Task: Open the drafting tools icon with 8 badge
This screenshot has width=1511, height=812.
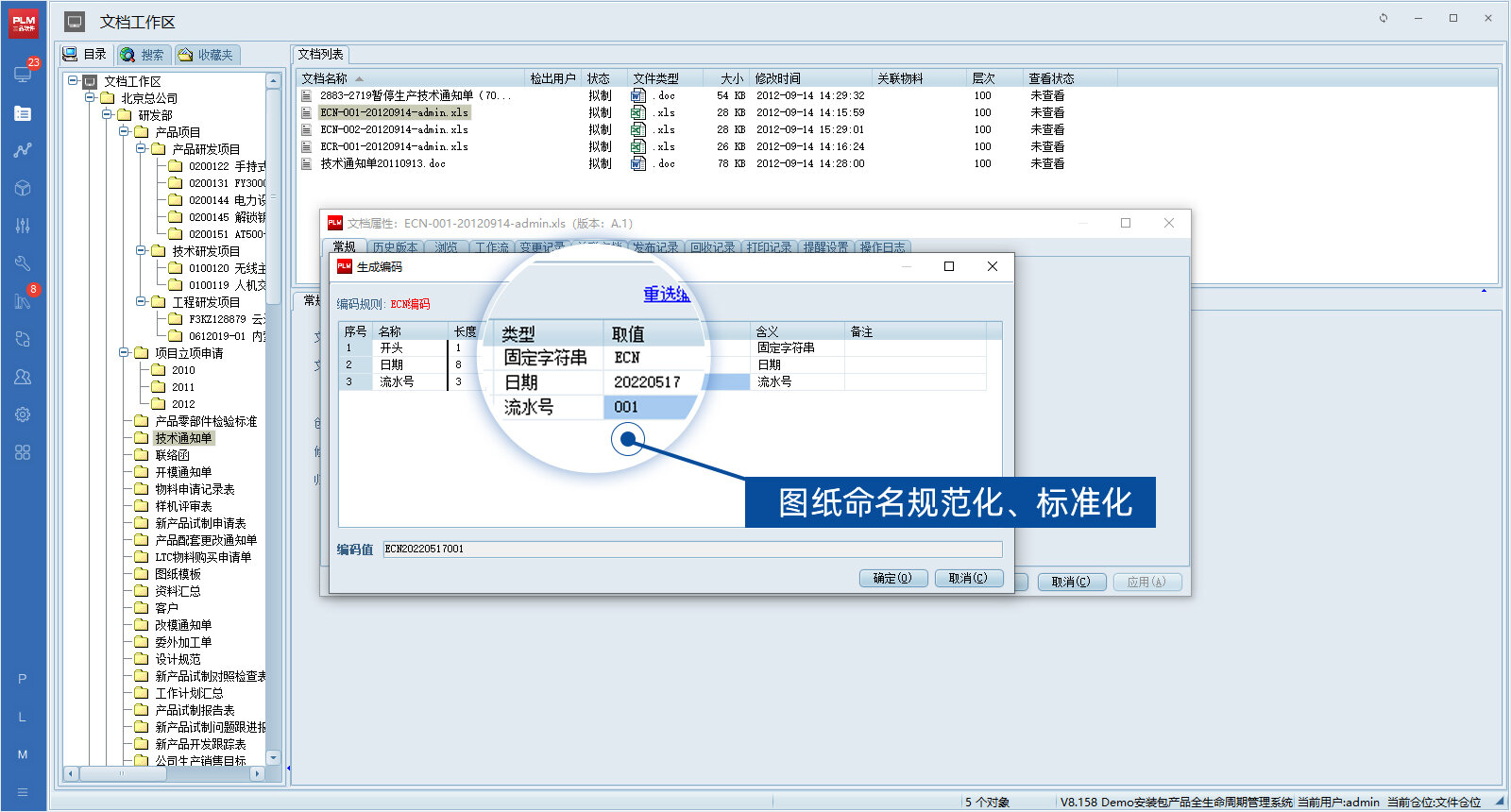Action: pos(23,300)
